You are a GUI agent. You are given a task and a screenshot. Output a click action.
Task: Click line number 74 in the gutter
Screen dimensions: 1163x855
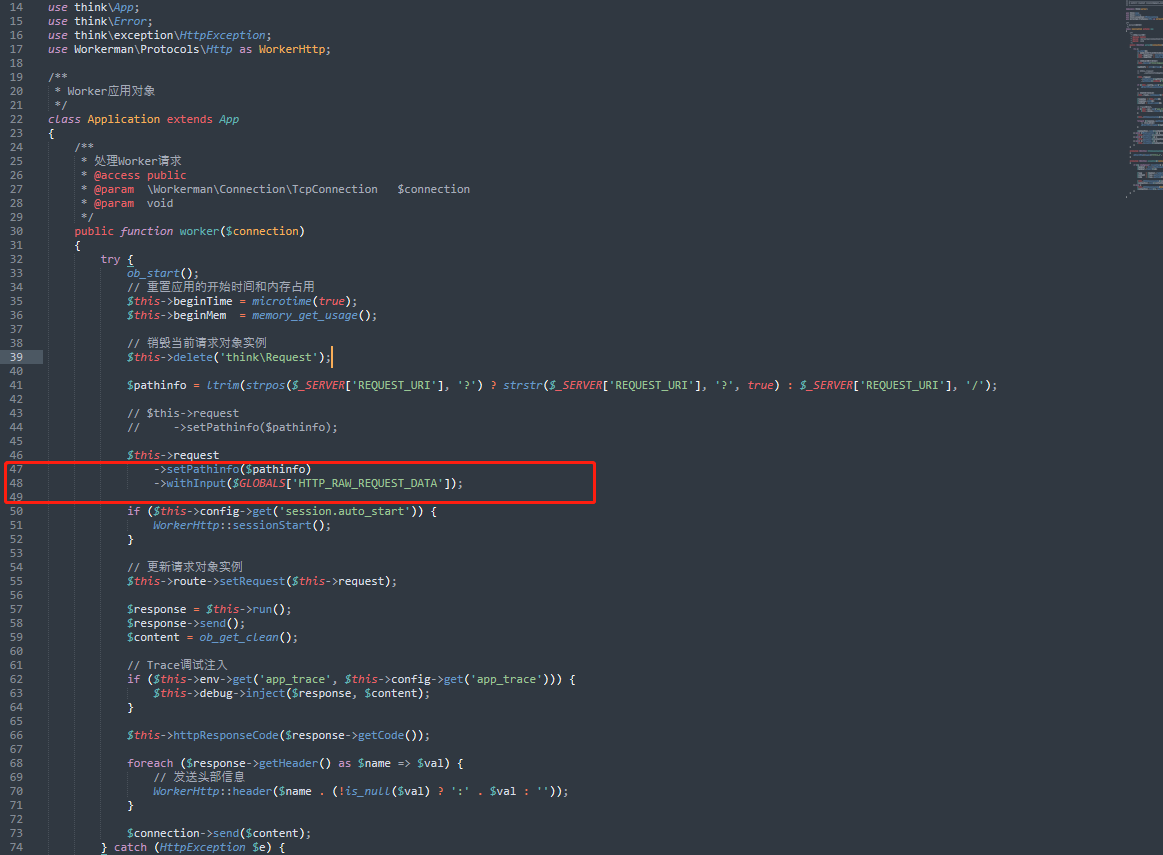16,847
